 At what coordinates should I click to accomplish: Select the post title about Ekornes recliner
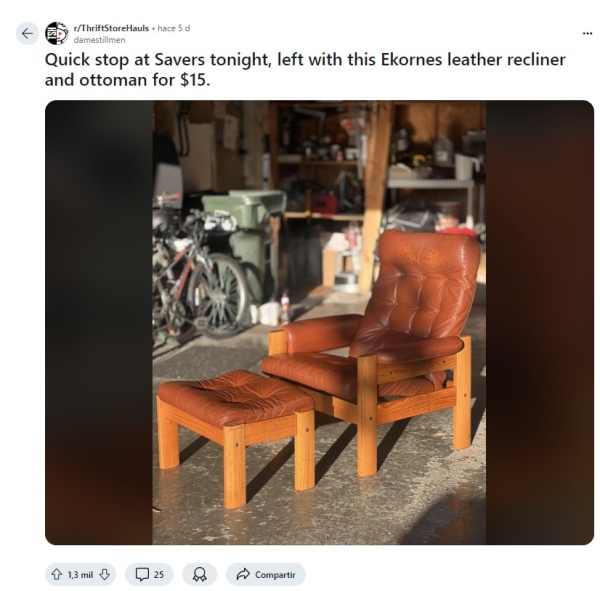[305, 70]
